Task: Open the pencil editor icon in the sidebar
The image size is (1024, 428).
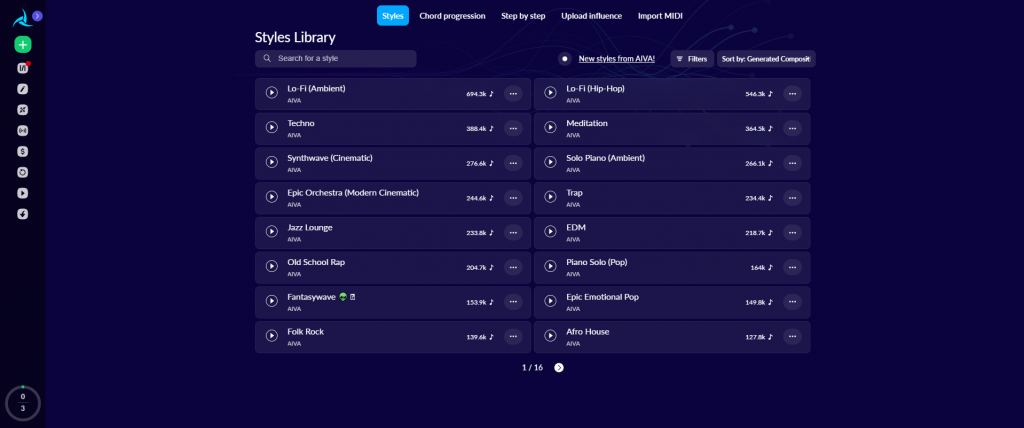Action: tap(23, 89)
